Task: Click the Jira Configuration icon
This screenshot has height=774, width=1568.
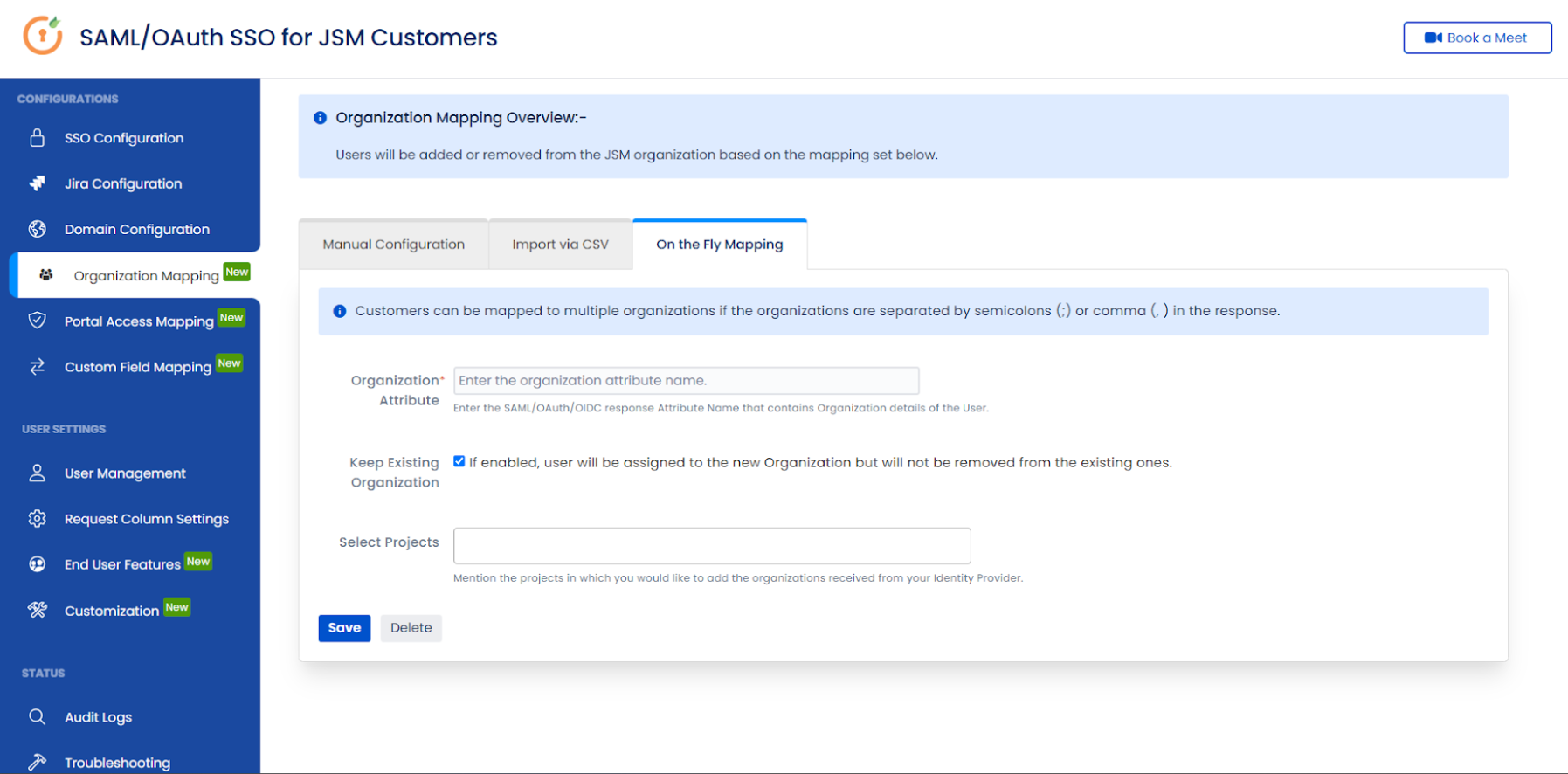Action: 37,183
